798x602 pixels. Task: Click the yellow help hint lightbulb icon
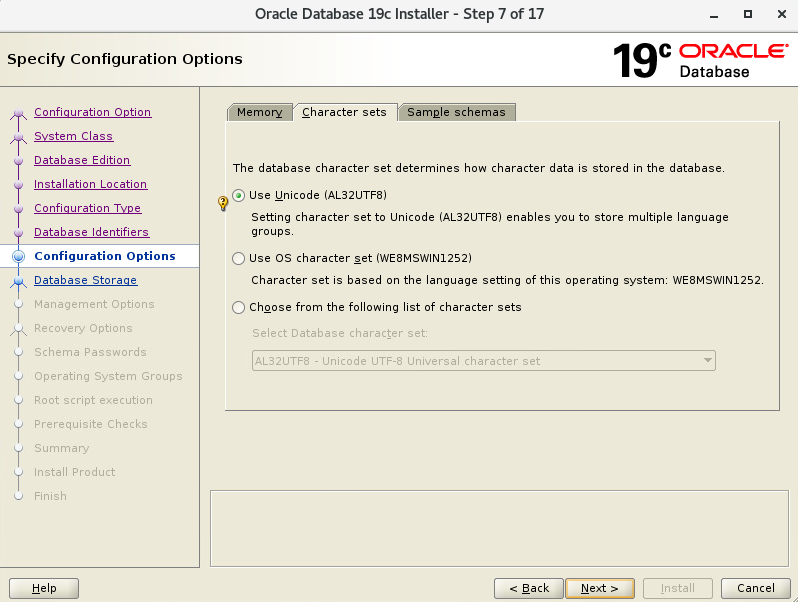(223, 203)
